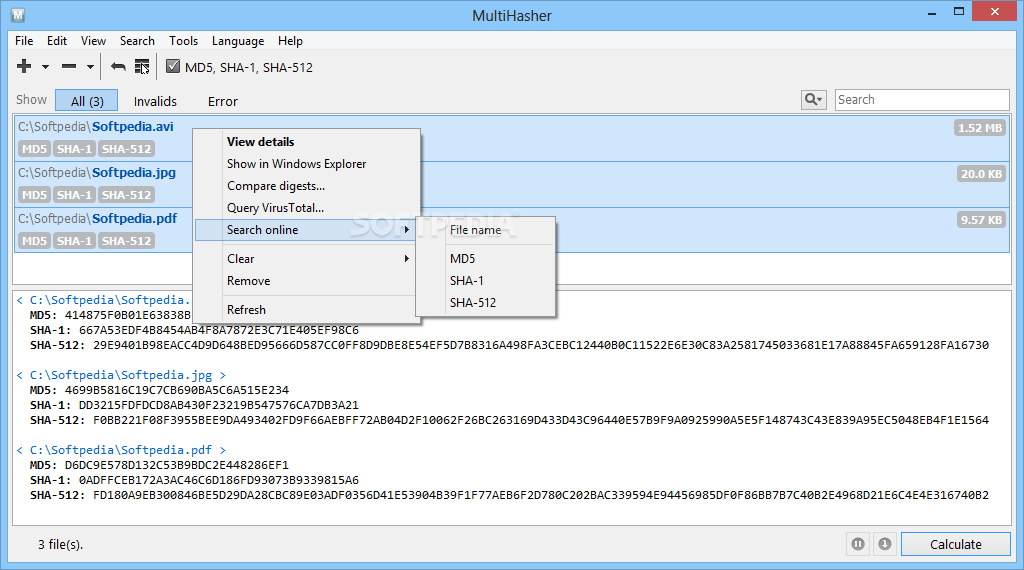The width and height of the screenshot is (1024, 570).
Task: Click SHA-1 badge under Softpedia.pdf
Action: coord(74,241)
